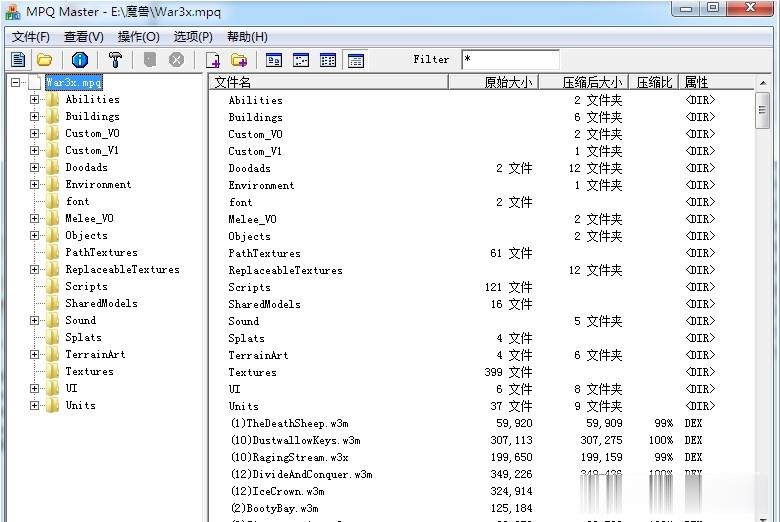
Task: Select the font folder icon in tree
Action: click(x=52, y=202)
